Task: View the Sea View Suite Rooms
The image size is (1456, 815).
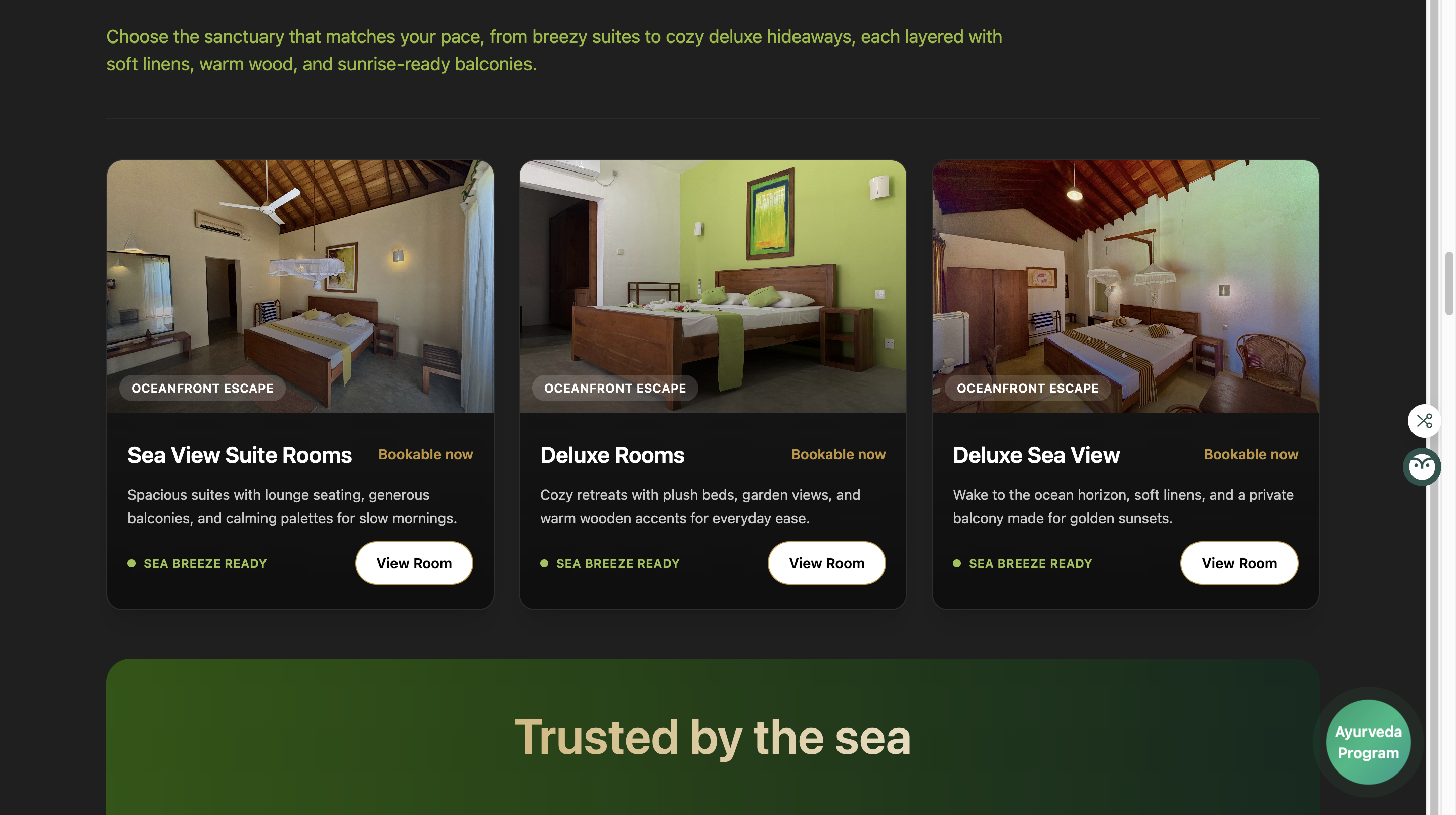Action: click(414, 564)
